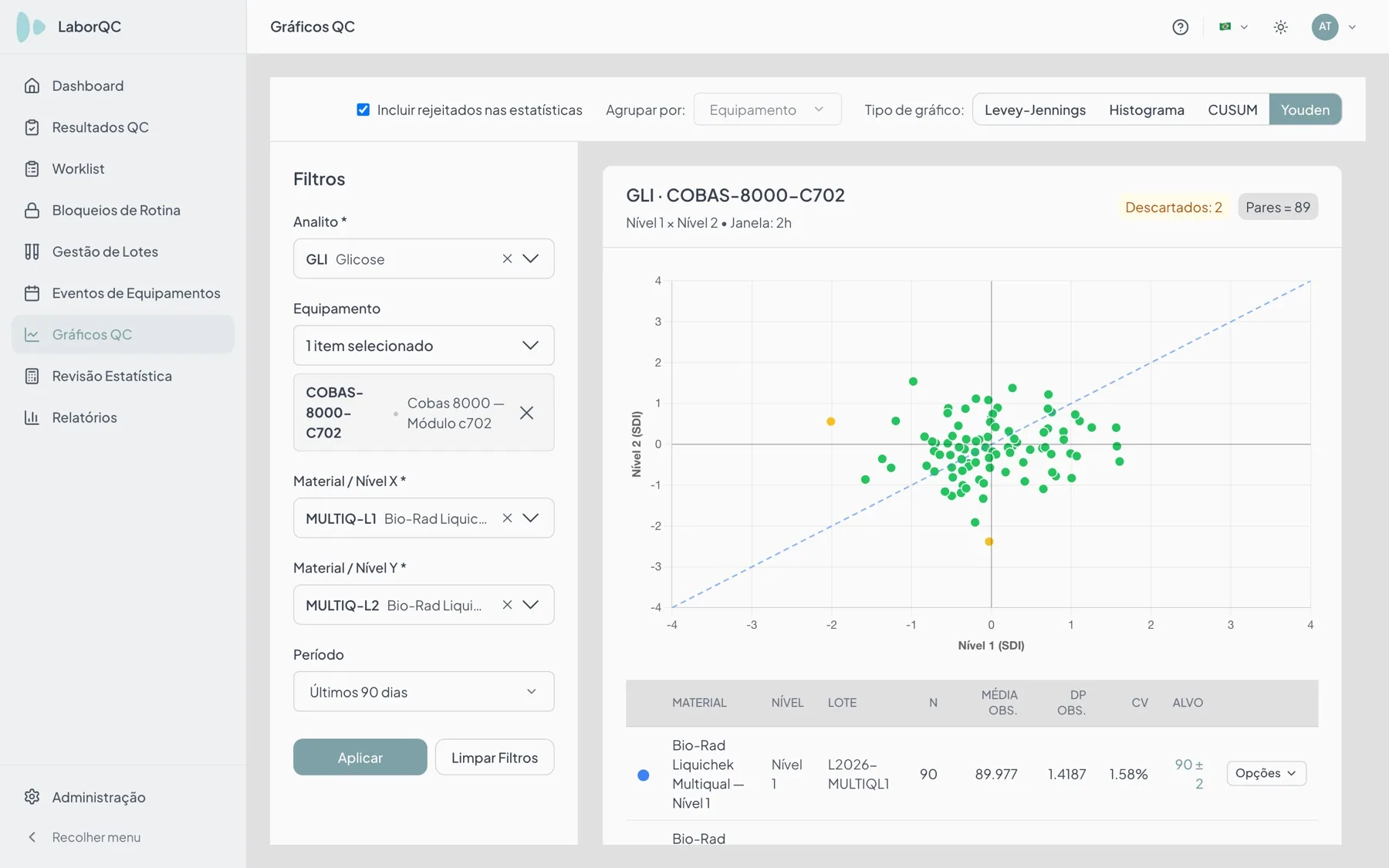Expand the Material / Nível X dropdown arrow
Viewport: 1389px width, 868px height.
531,518
